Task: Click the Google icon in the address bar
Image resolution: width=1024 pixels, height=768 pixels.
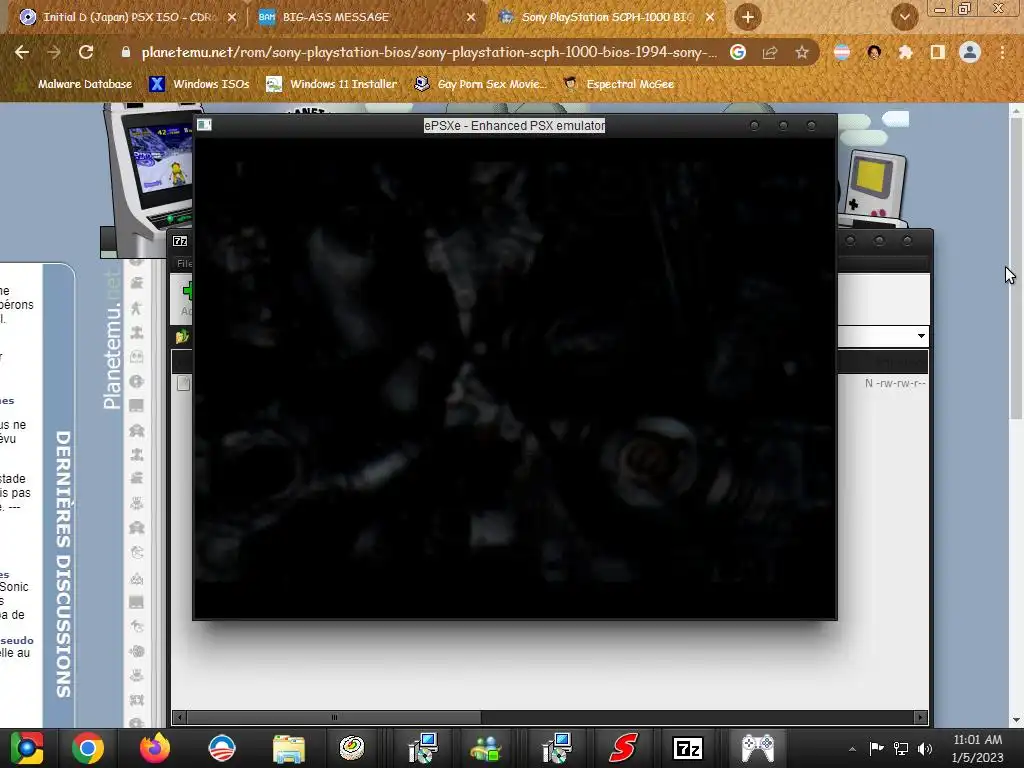Action: point(738,52)
